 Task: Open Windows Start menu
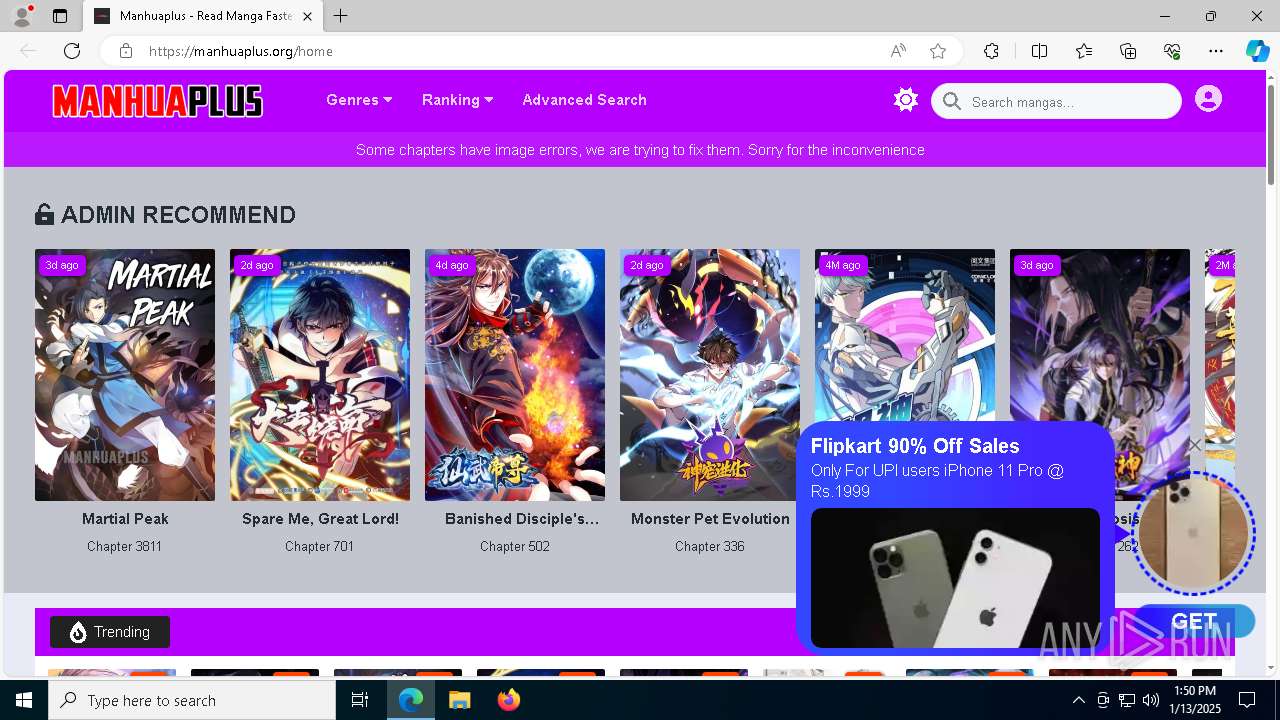click(x=24, y=700)
